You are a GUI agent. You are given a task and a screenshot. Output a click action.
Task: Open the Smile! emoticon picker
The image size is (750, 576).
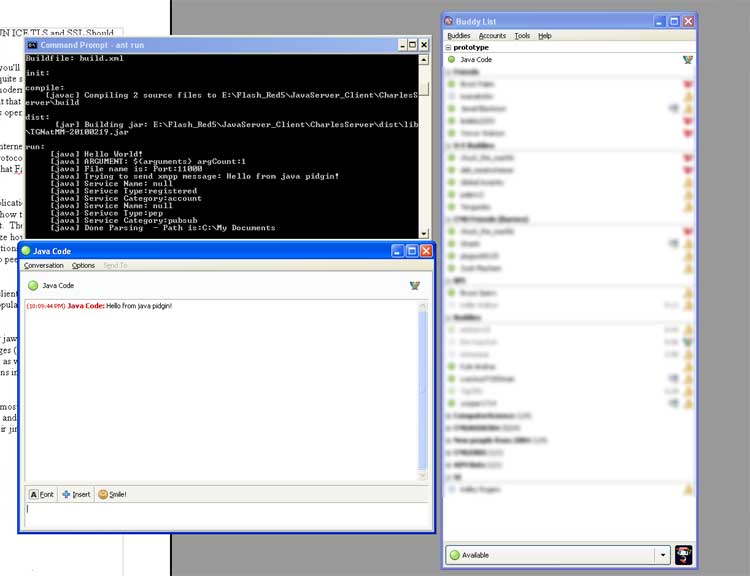[112, 494]
